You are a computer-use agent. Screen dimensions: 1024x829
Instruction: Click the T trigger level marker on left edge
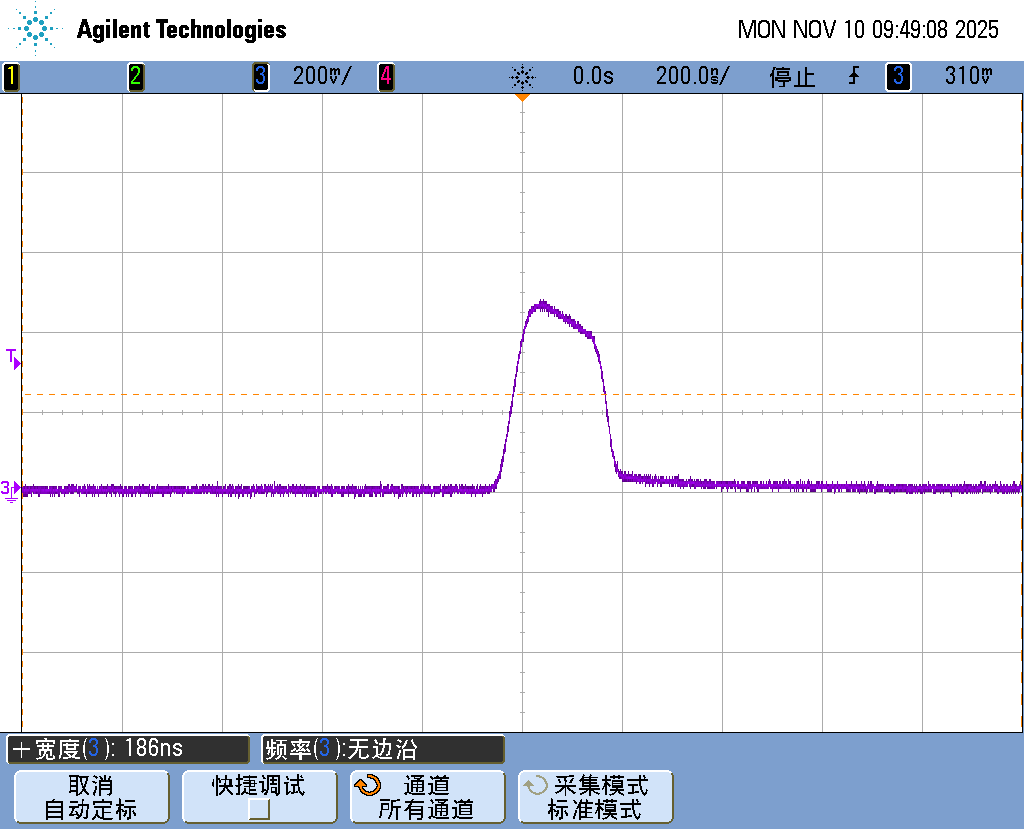tap(13, 359)
